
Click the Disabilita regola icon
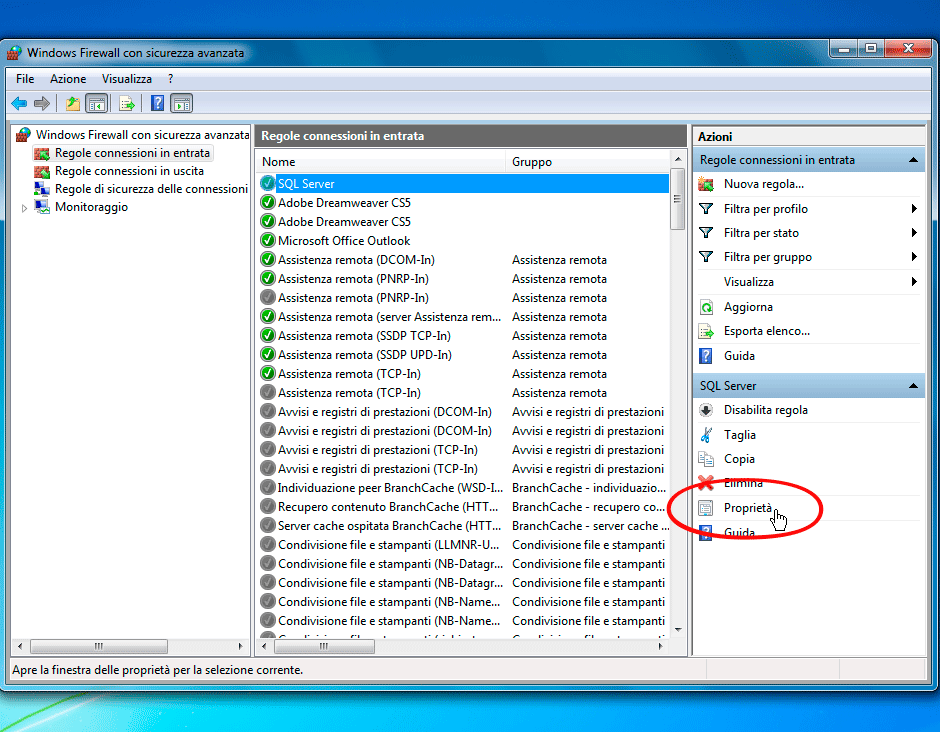(x=706, y=410)
